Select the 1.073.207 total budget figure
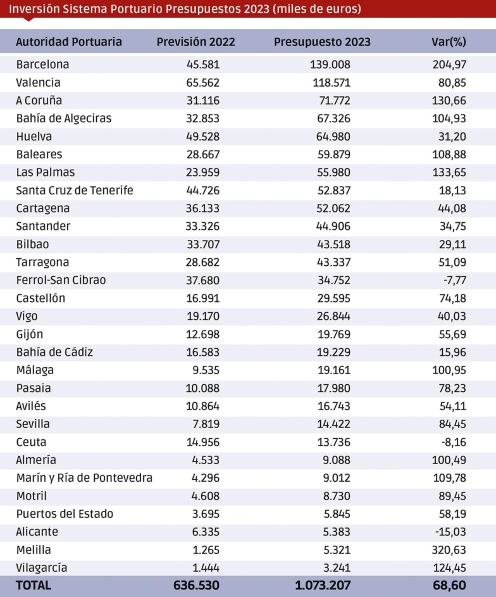 click(x=322, y=585)
